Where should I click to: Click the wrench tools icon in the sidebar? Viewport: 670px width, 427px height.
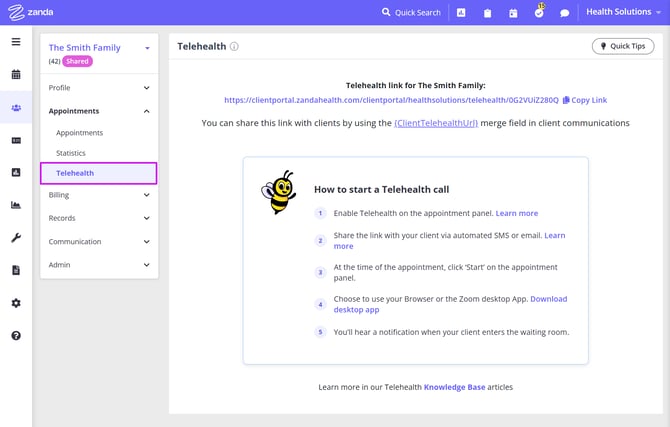click(16, 238)
